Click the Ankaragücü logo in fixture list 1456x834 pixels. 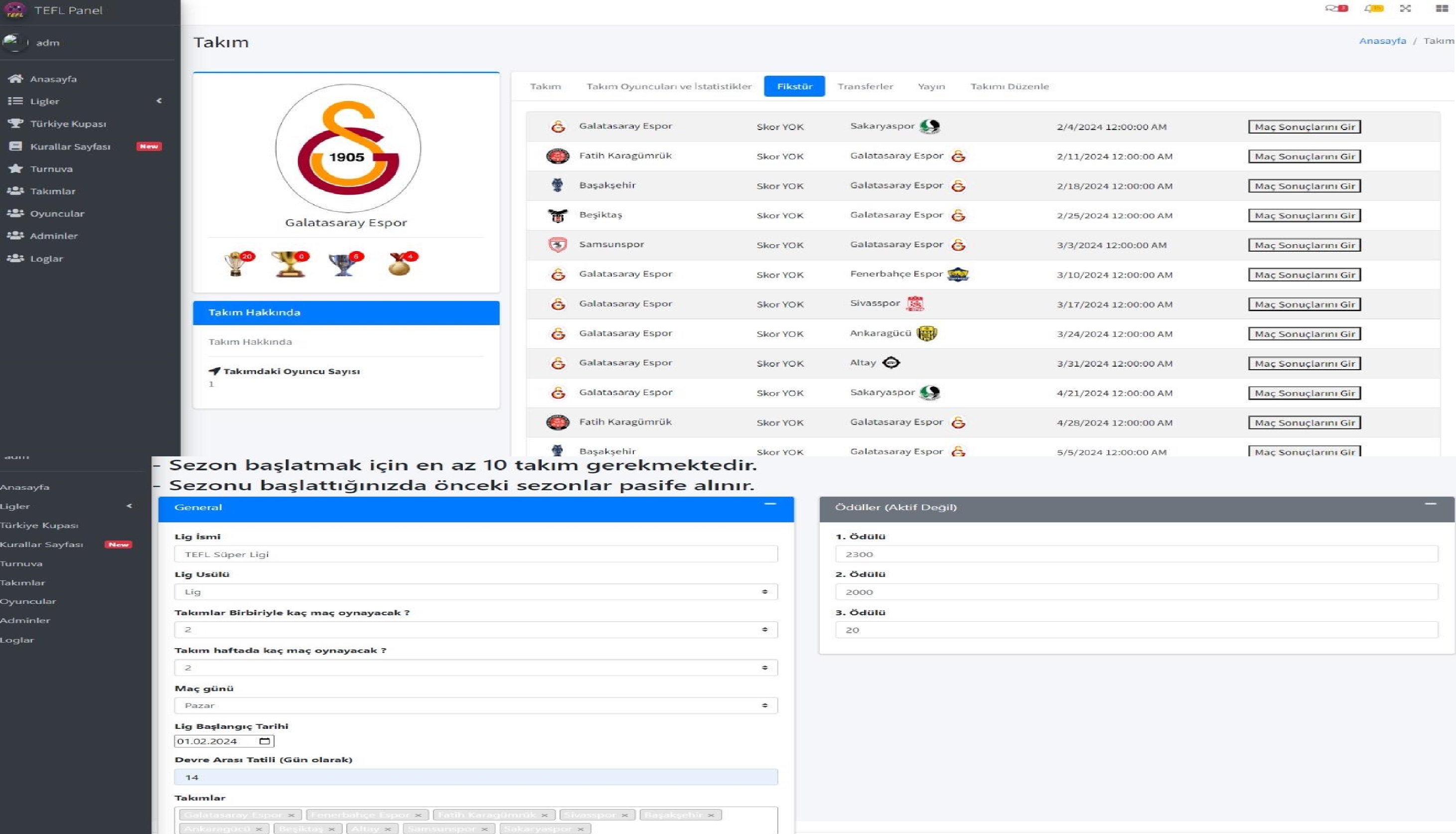point(926,333)
